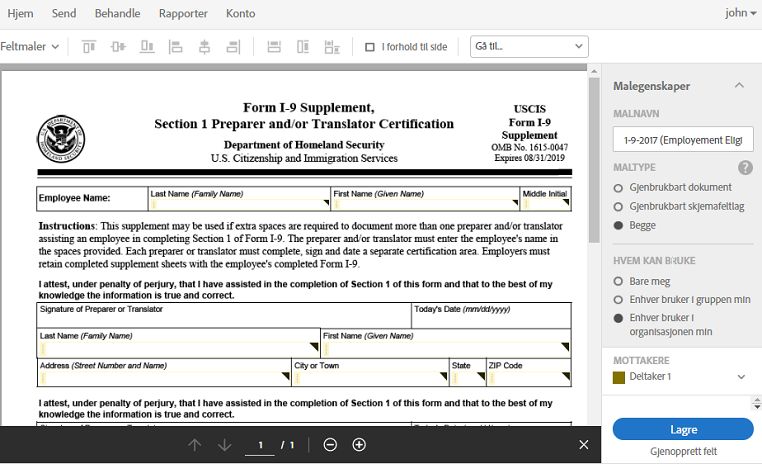
Task: Select 'Begge' template type option
Action: tap(618, 225)
